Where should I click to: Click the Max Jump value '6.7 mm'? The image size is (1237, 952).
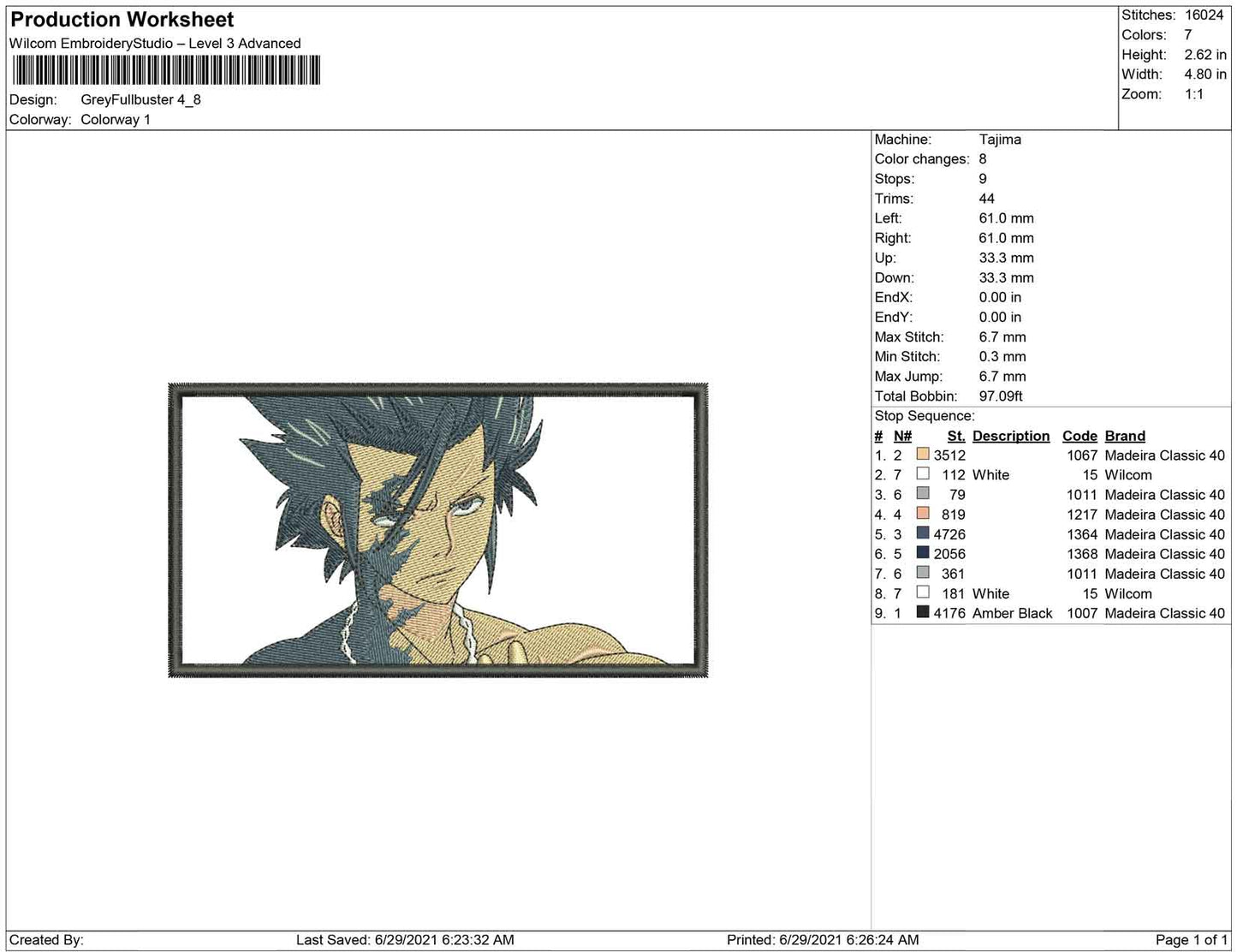pyautogui.click(x=1002, y=377)
